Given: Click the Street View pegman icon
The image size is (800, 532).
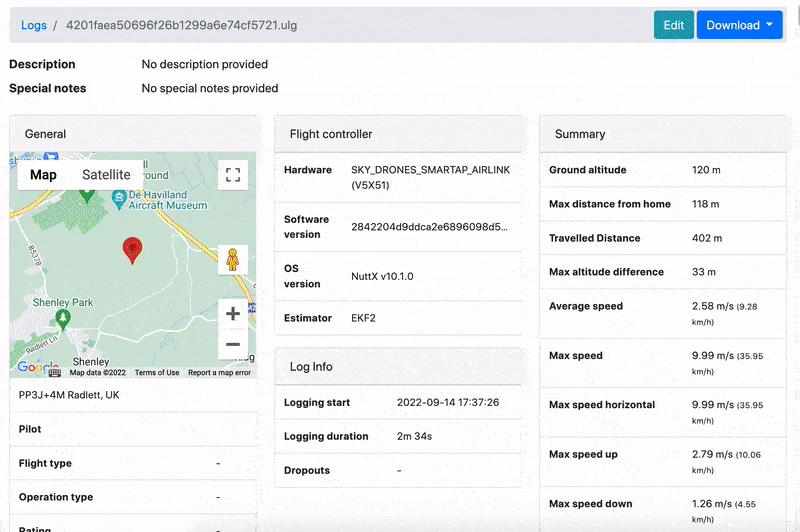Looking at the screenshot, I should pyautogui.click(x=233, y=259).
